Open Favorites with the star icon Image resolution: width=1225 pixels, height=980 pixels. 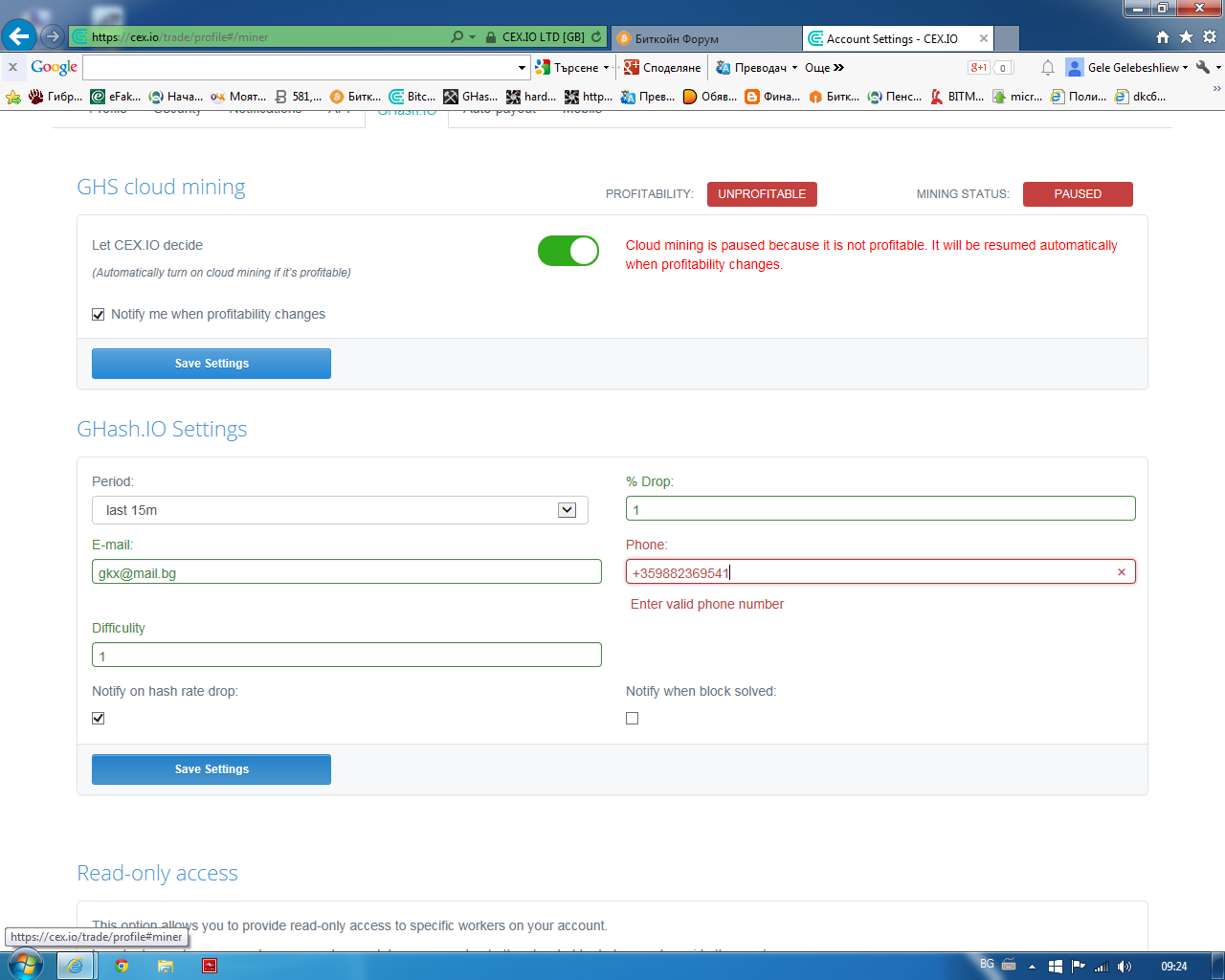click(x=1186, y=36)
